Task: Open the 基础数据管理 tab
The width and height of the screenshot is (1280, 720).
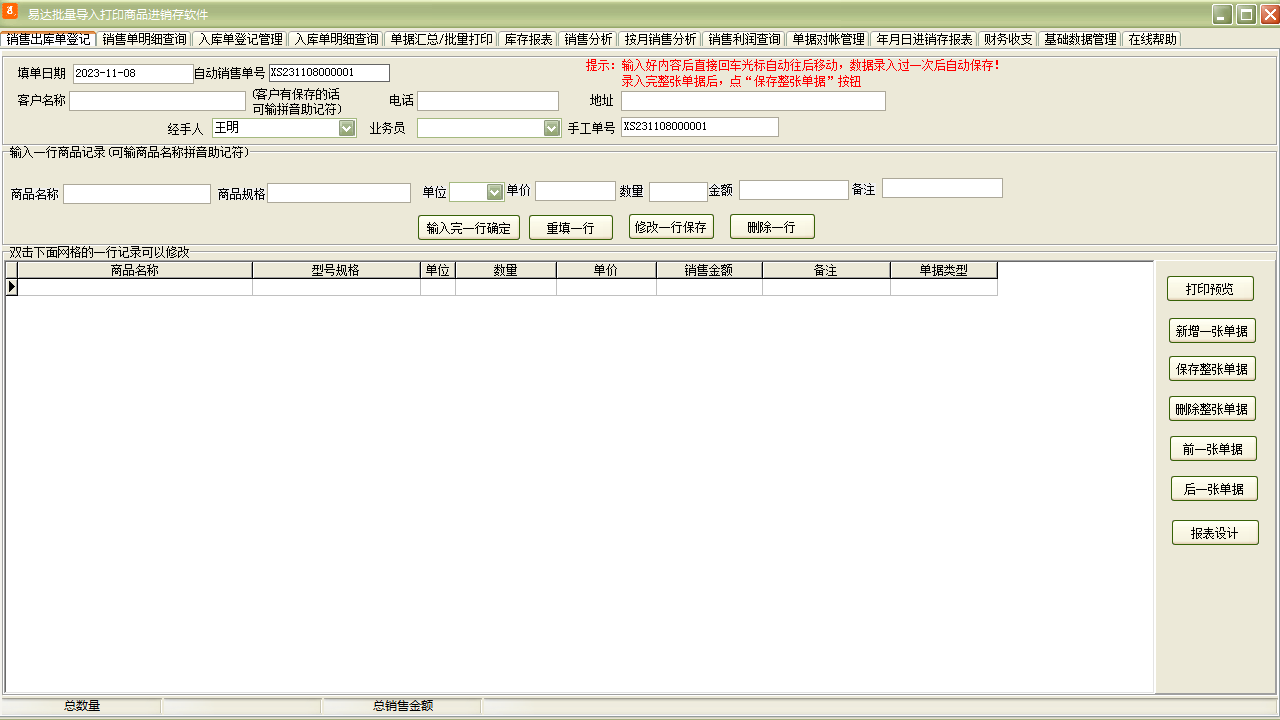Action: click(x=1080, y=40)
